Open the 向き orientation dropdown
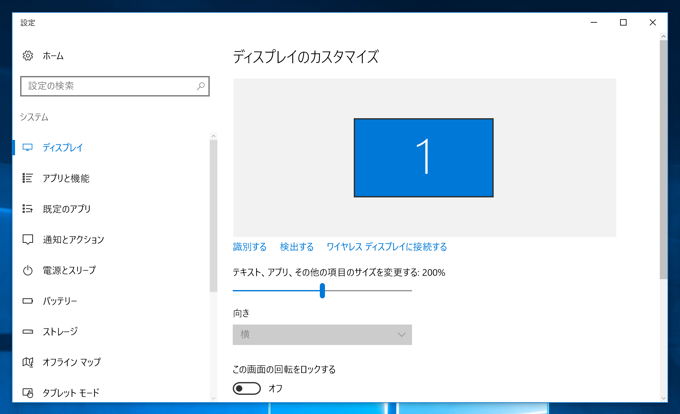 tap(322, 335)
